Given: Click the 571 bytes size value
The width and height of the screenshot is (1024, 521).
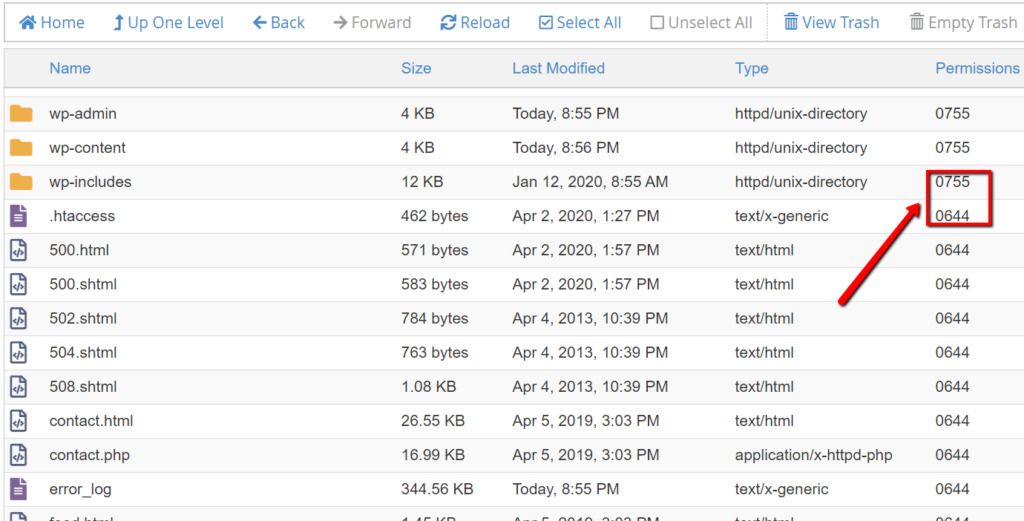Looking at the screenshot, I should pos(434,250).
